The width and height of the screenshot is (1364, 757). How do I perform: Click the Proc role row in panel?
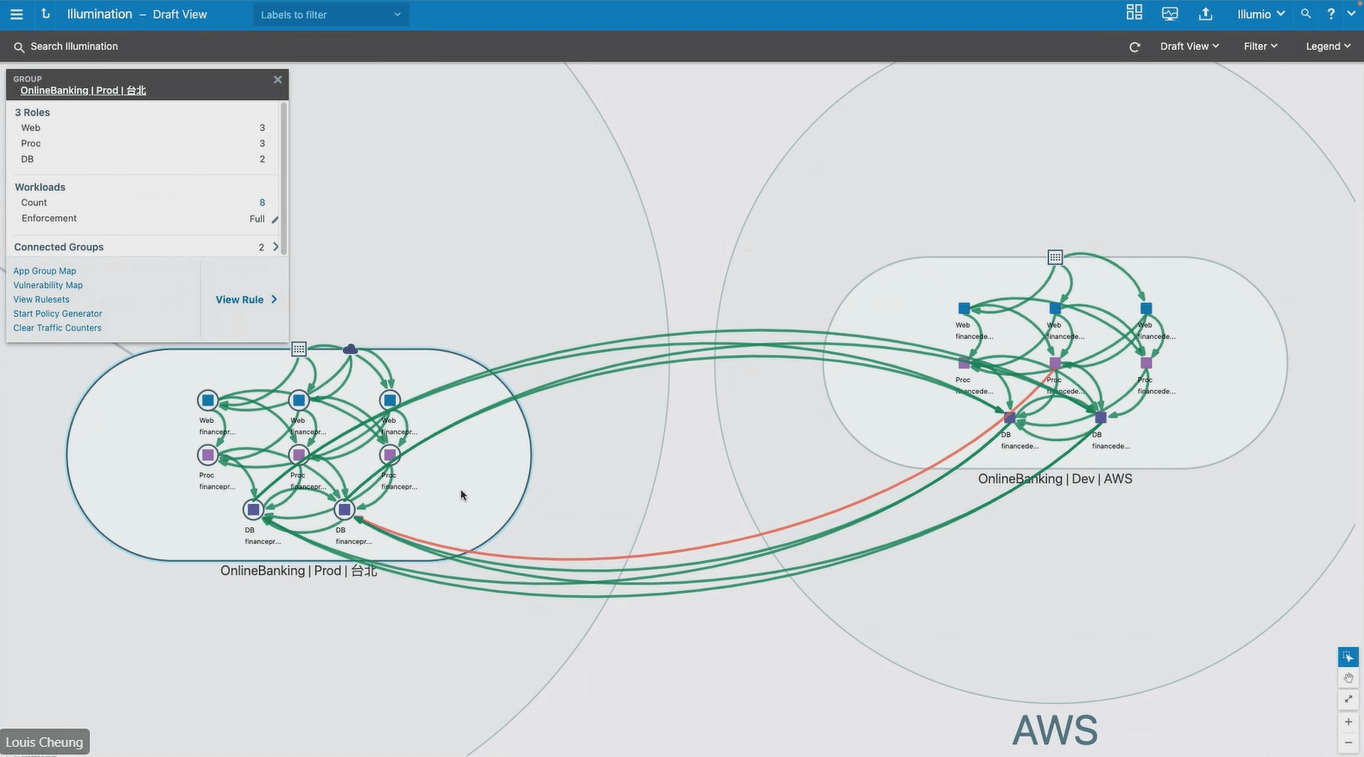click(x=143, y=144)
